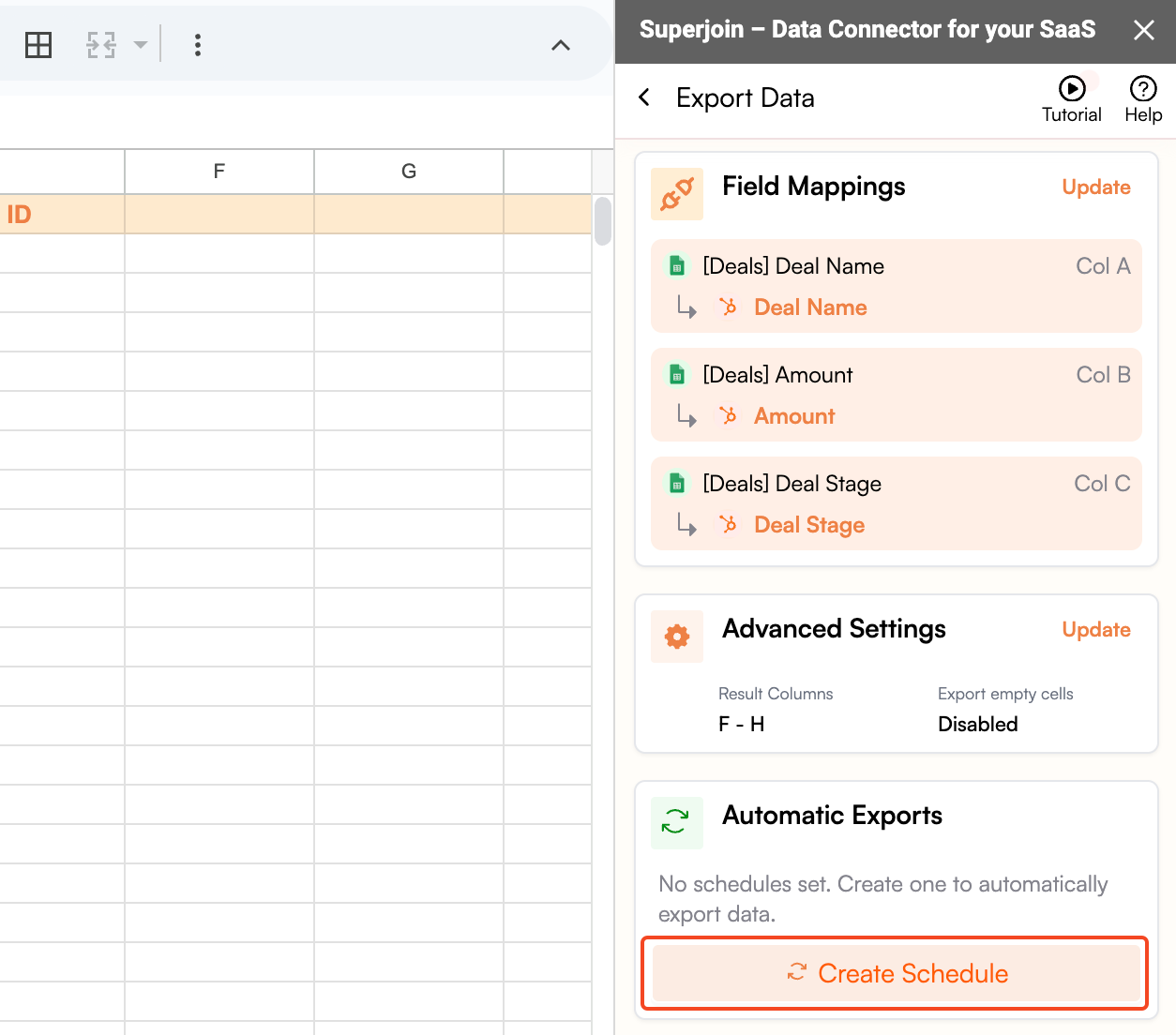Close the Superjoin side panel
Viewport: 1176px width, 1035px height.
pos(1144,30)
